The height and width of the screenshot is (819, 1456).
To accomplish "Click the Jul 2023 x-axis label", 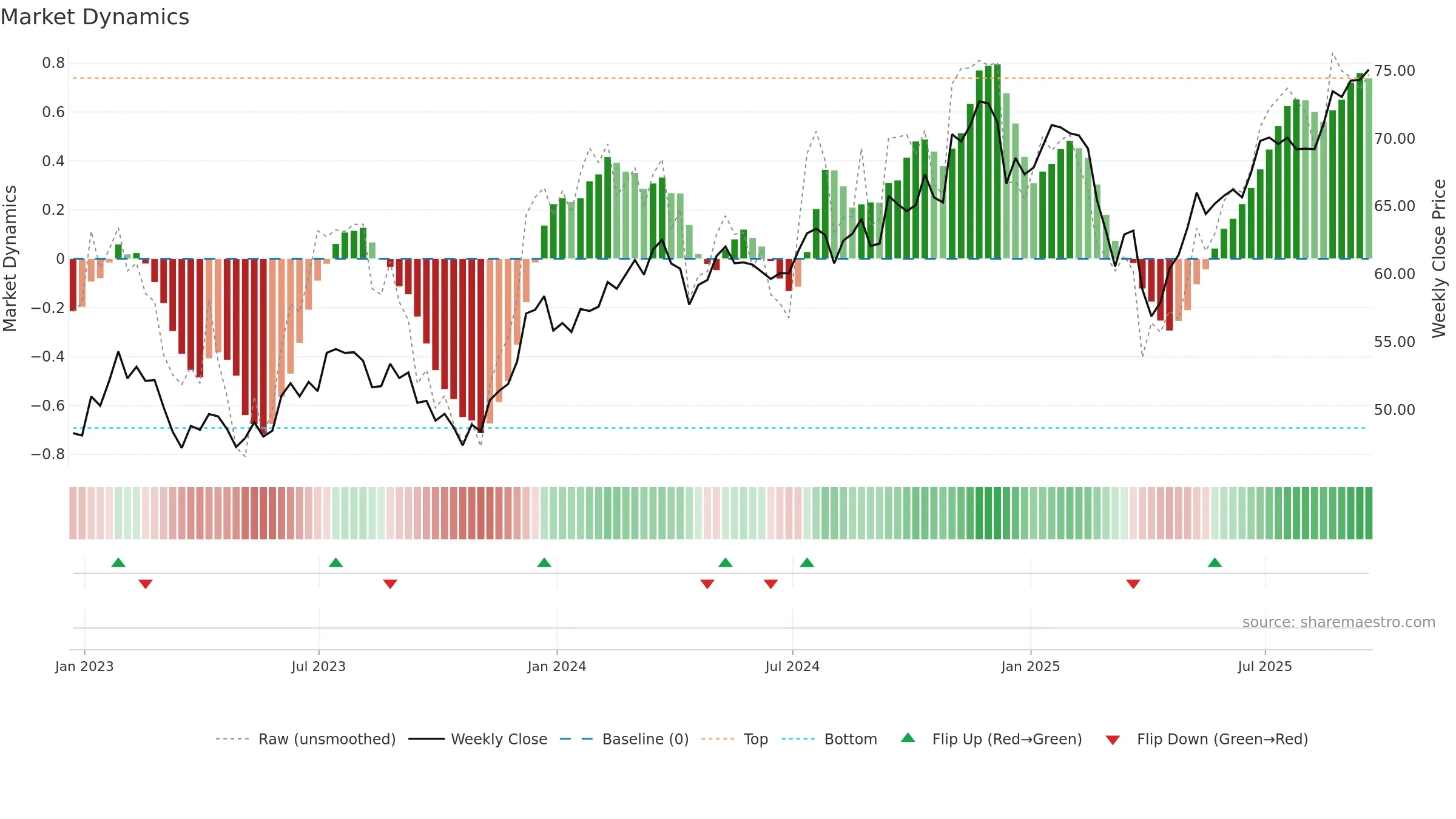I will click(318, 666).
